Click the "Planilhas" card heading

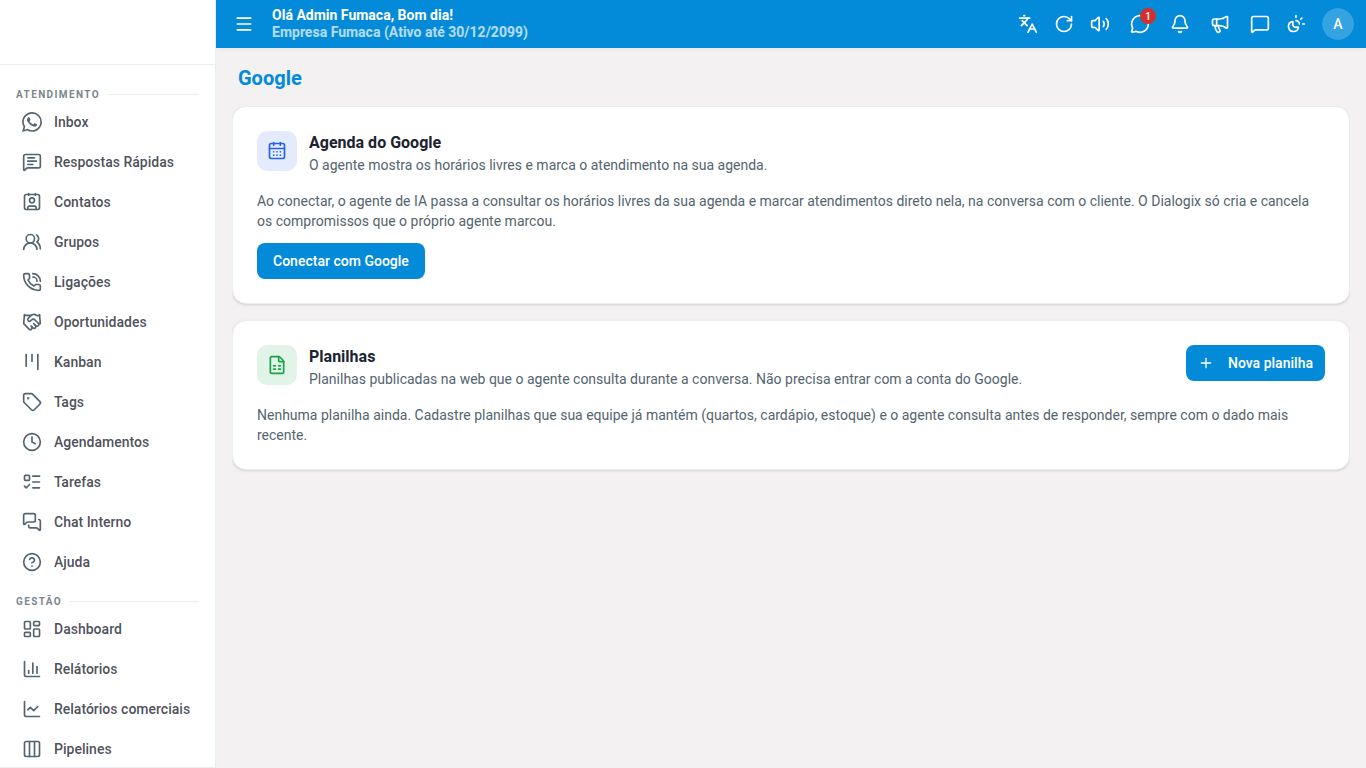pos(342,356)
